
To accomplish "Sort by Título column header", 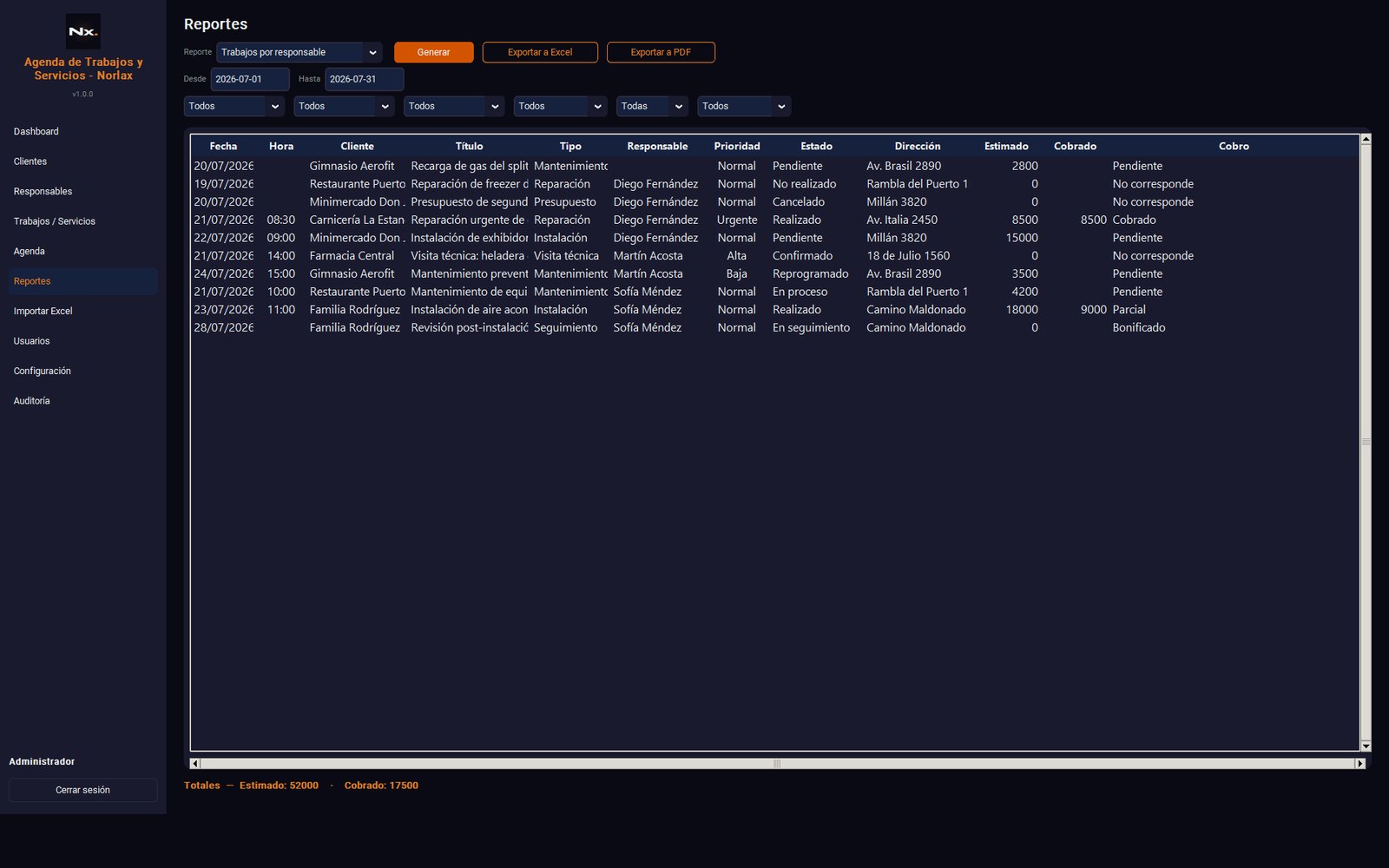I will click(x=469, y=146).
